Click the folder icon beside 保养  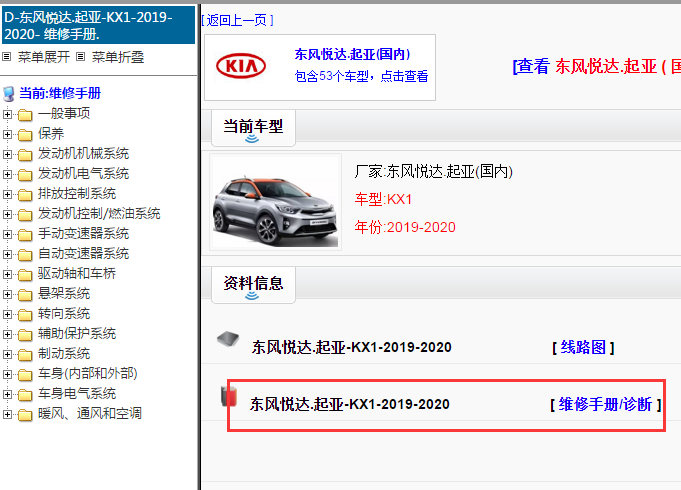[x=25, y=135]
